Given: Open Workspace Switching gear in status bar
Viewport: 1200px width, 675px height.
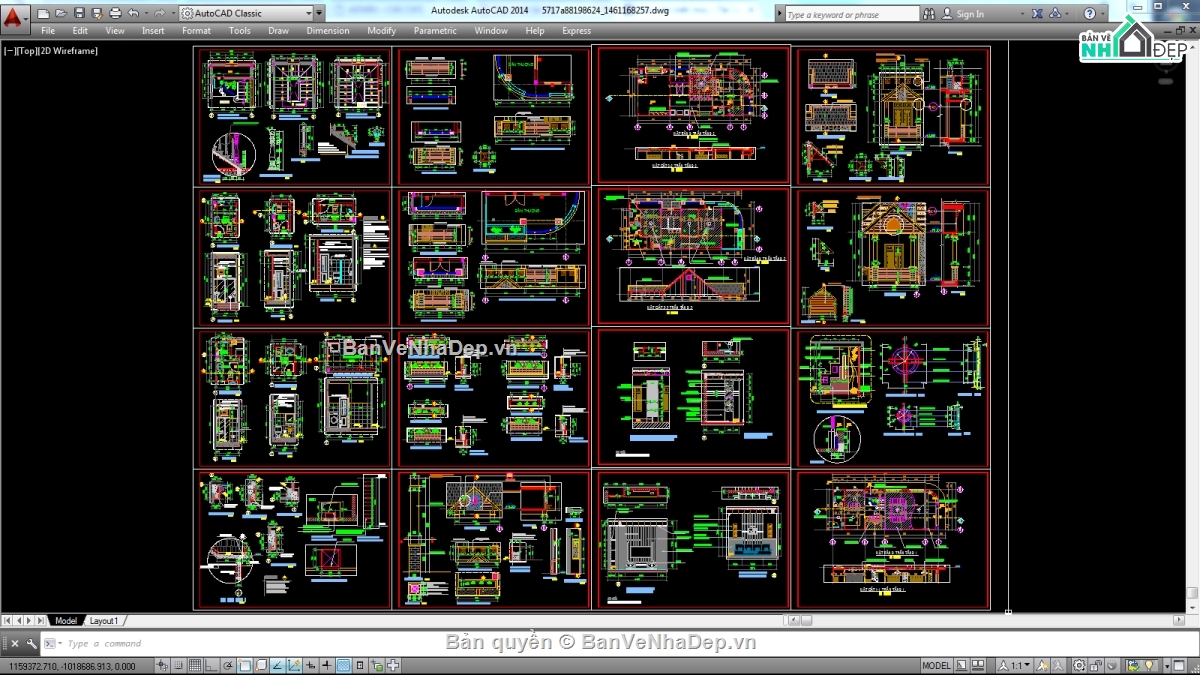Looking at the screenshot, I should [x=1079, y=666].
